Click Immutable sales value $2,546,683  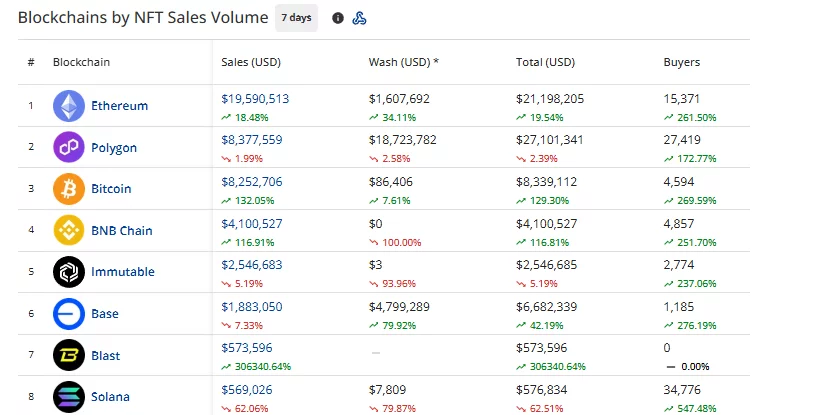252,265
